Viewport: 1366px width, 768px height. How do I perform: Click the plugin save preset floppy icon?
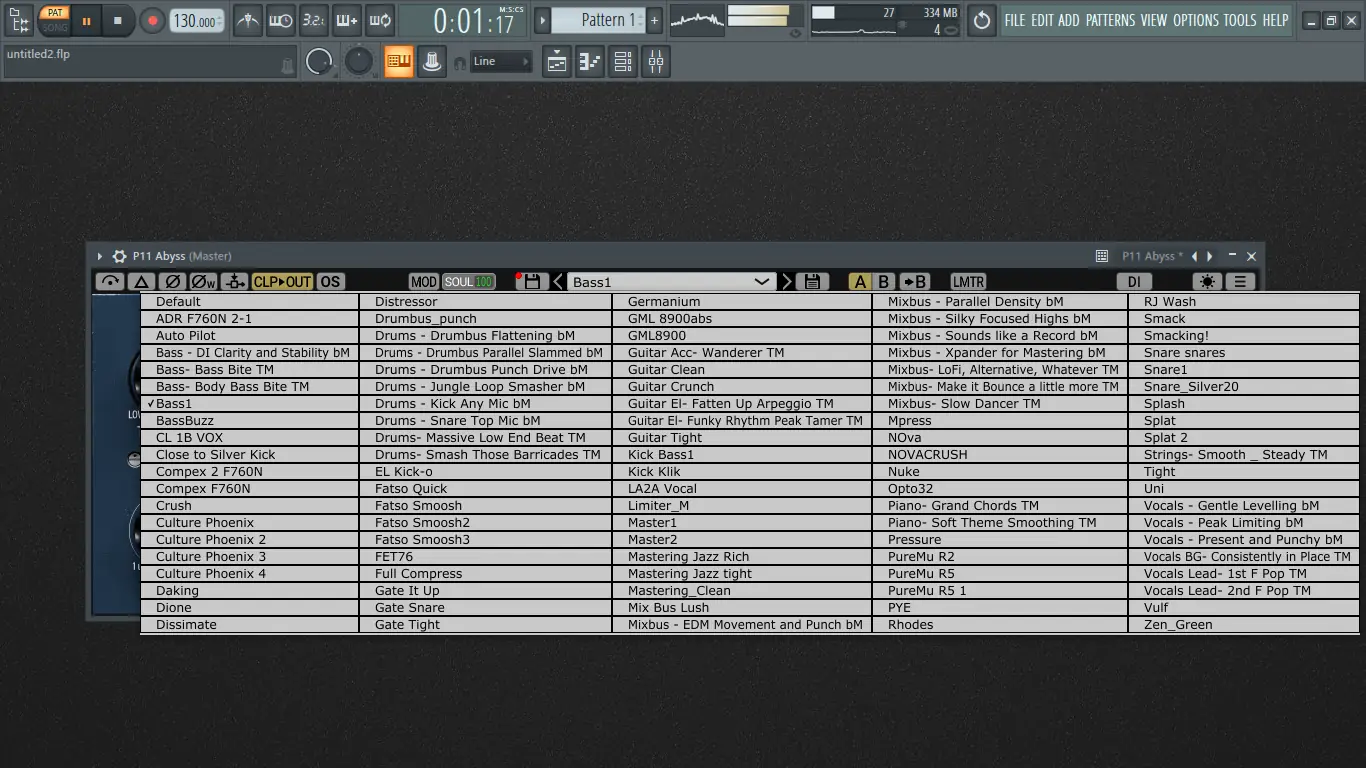coord(531,282)
